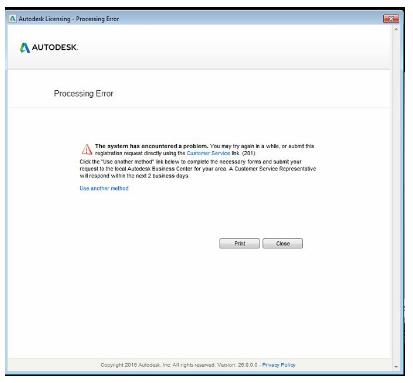The image size is (413, 383).
Task: Click the Print button
Action: click(239, 243)
